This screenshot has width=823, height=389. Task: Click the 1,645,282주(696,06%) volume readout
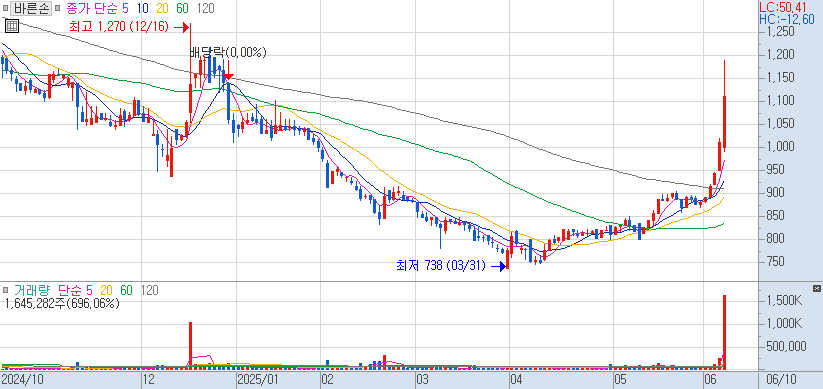point(62,303)
